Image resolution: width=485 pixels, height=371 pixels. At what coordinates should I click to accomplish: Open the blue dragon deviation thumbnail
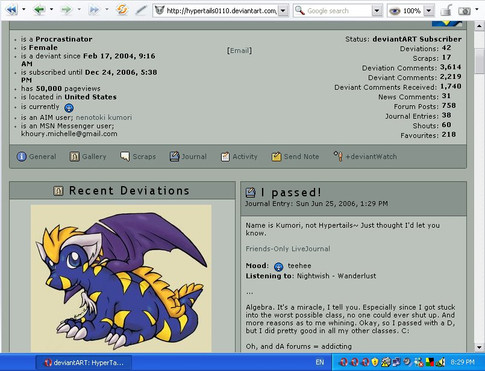click(x=121, y=278)
